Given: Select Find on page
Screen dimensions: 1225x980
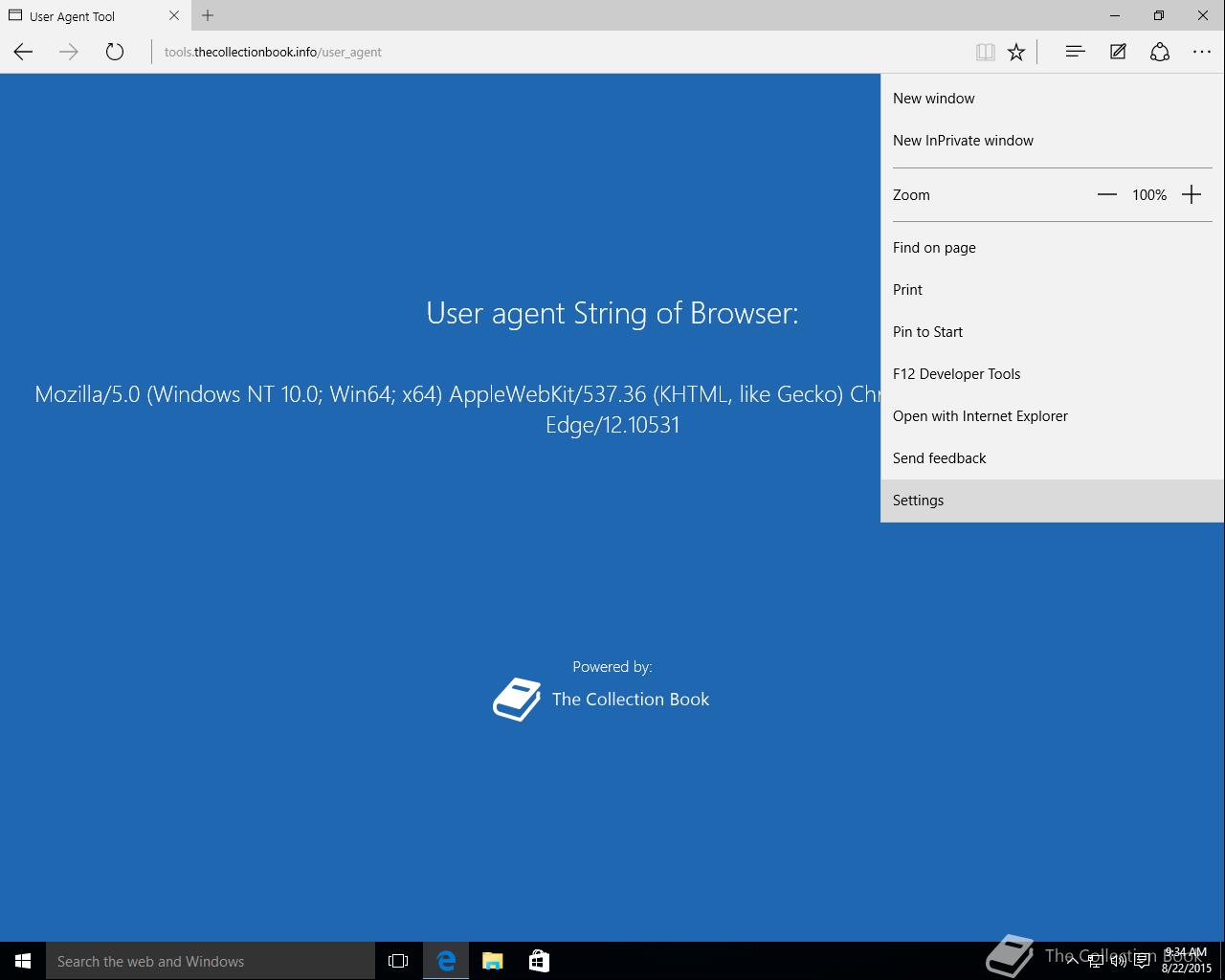Looking at the screenshot, I should [1052, 247].
